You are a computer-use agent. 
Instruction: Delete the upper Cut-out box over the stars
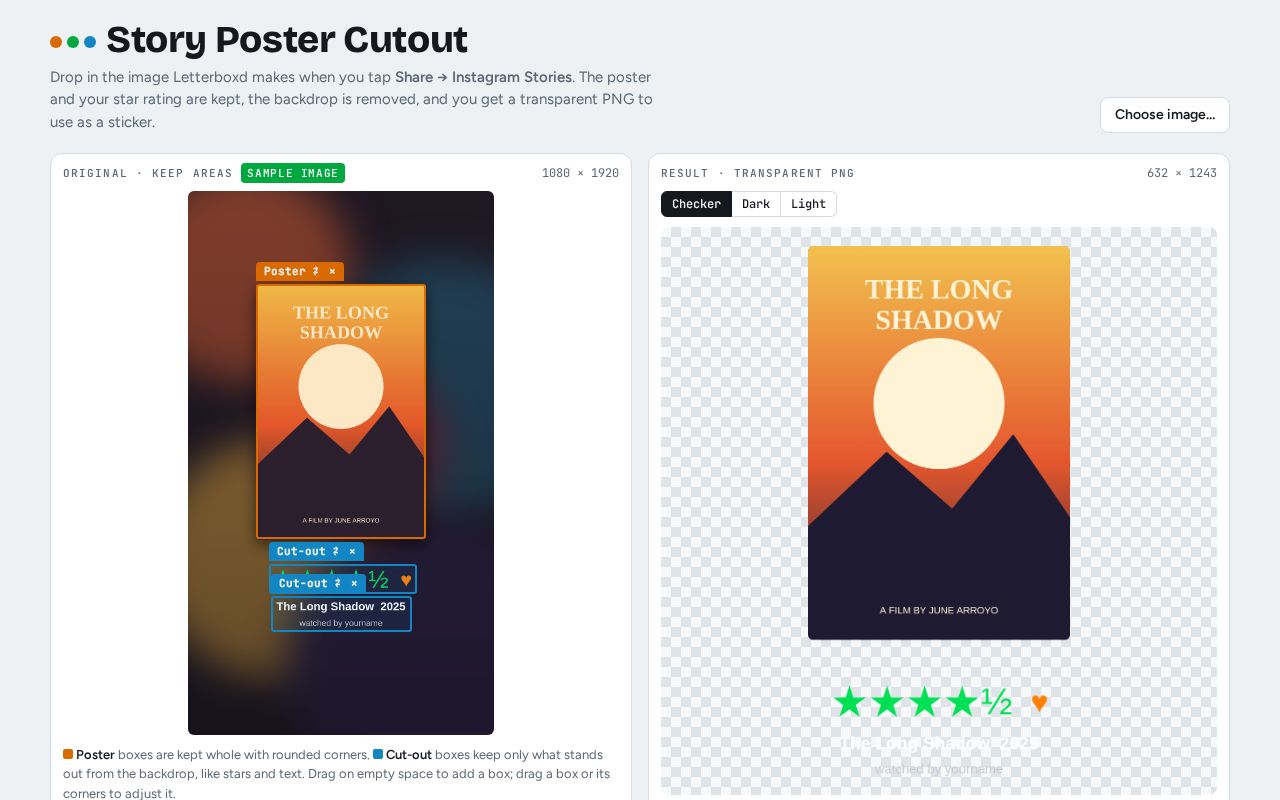(x=352, y=551)
